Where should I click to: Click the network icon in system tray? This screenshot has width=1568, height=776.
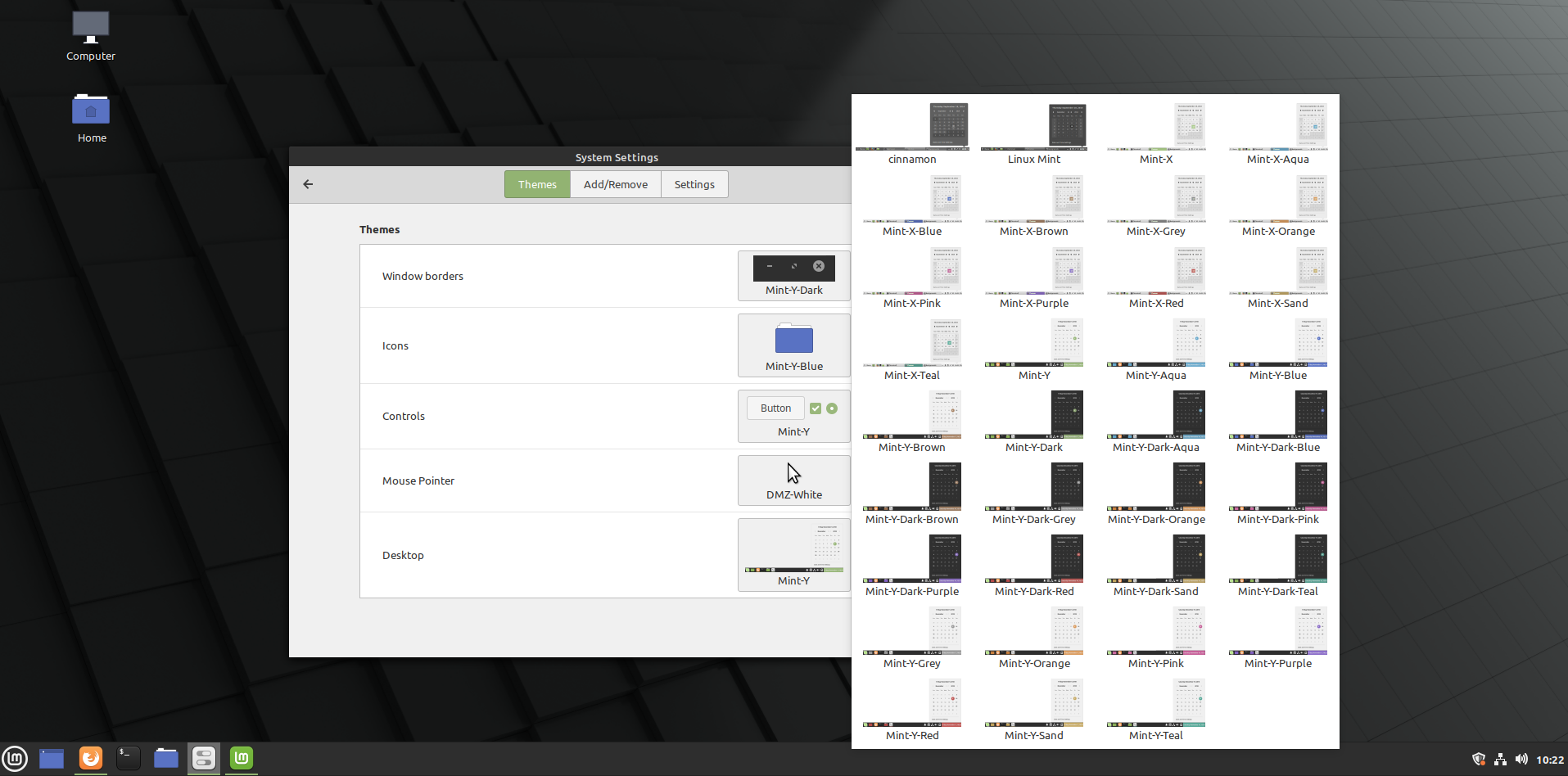click(x=1500, y=760)
